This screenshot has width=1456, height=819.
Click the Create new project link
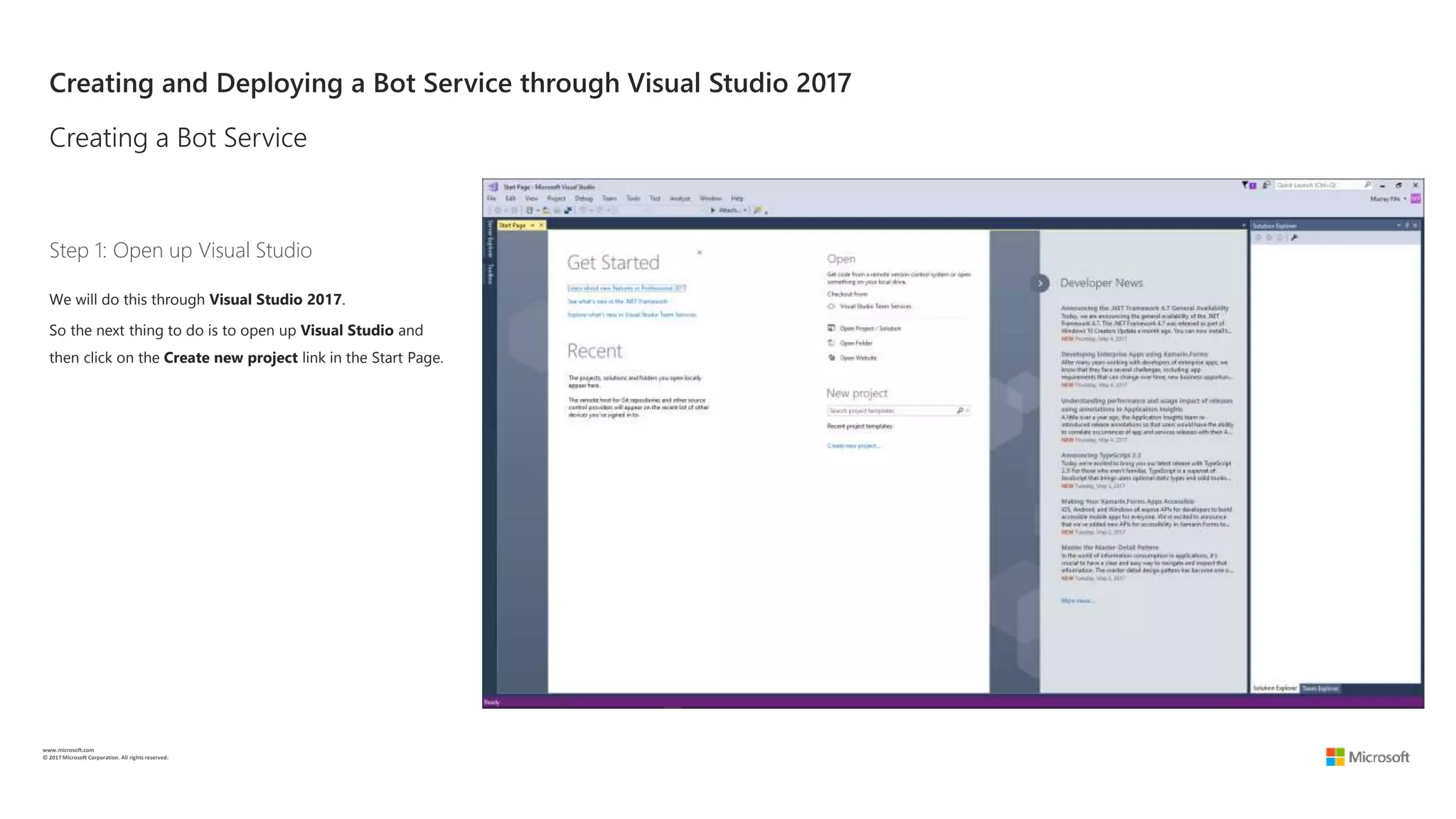[853, 446]
